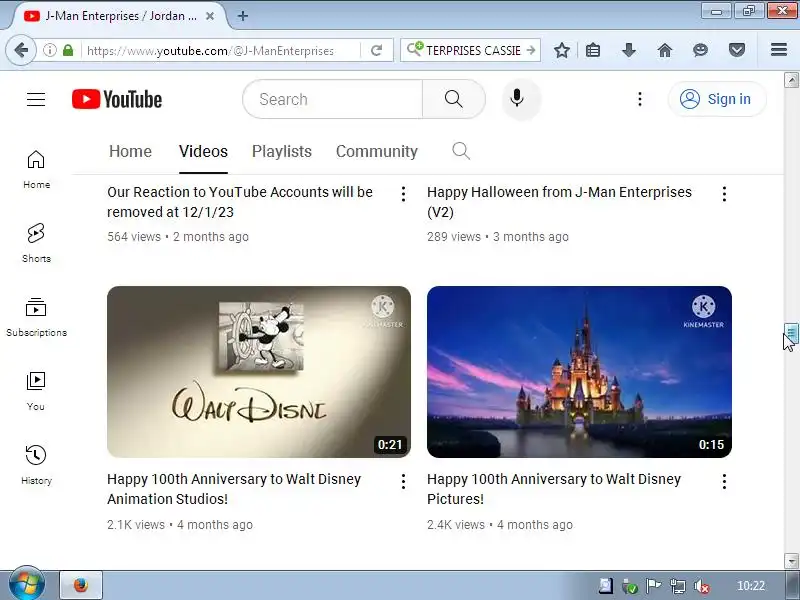Click the Pocket toolbar icon
Screen dimensions: 800x600
736,50
